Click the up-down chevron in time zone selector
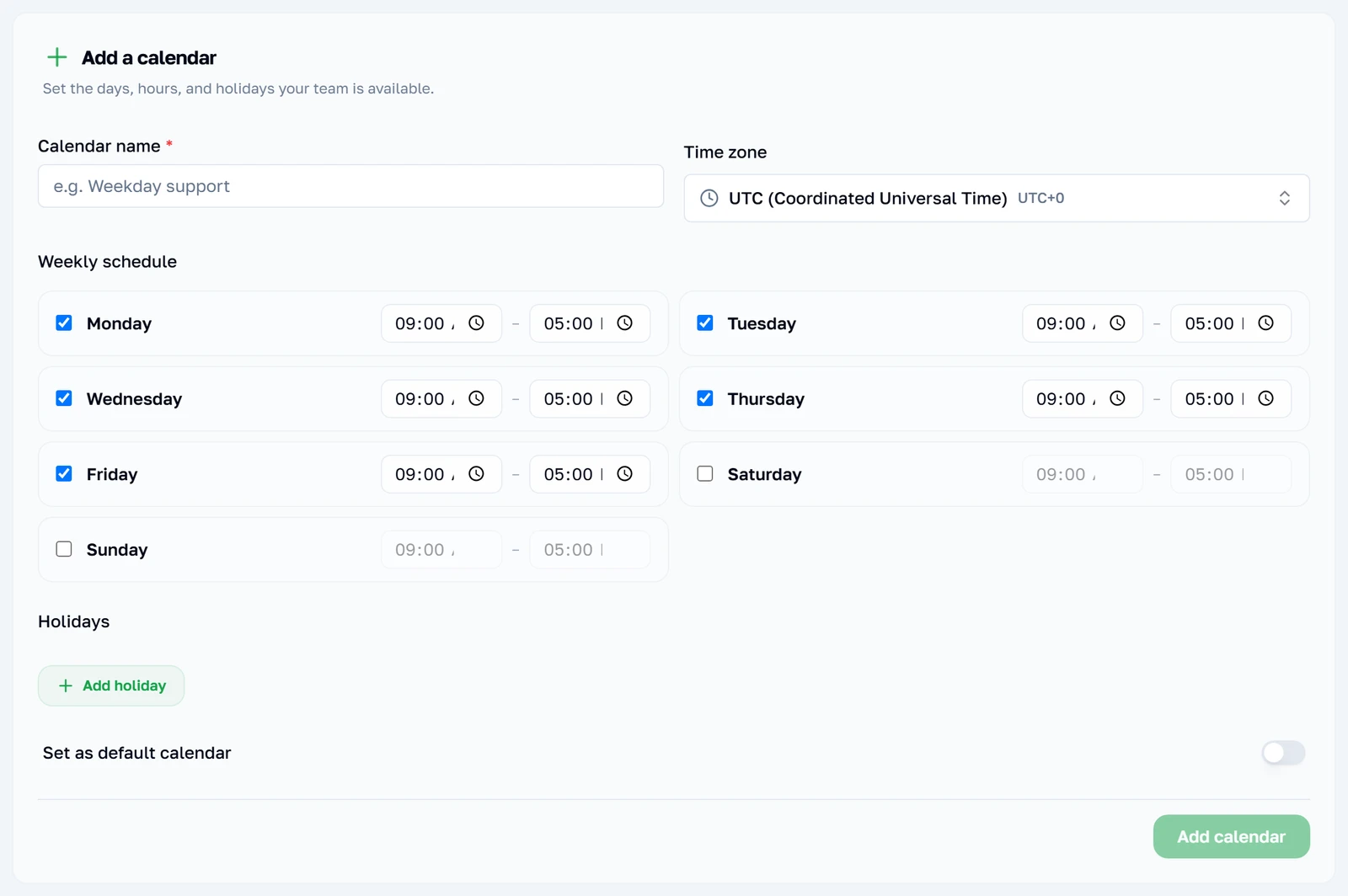This screenshot has width=1348, height=896. point(1285,198)
